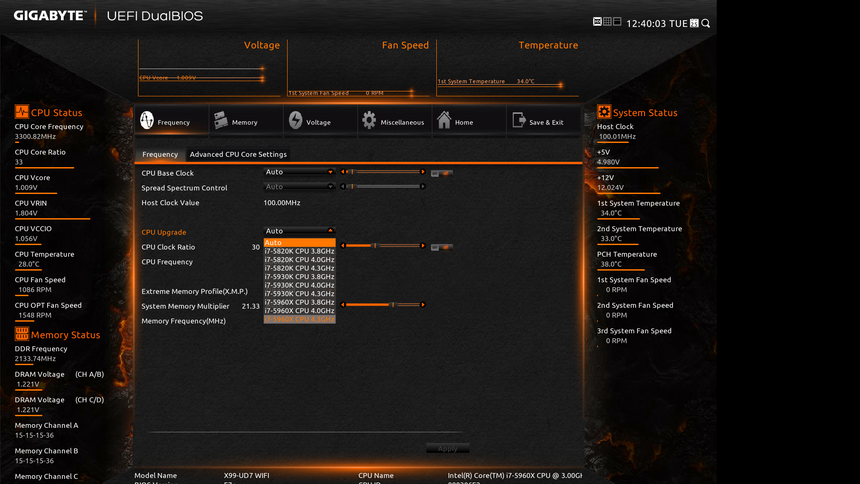Increase Spread Spectrum with right arrow
The height and width of the screenshot is (484, 860).
[x=423, y=187]
